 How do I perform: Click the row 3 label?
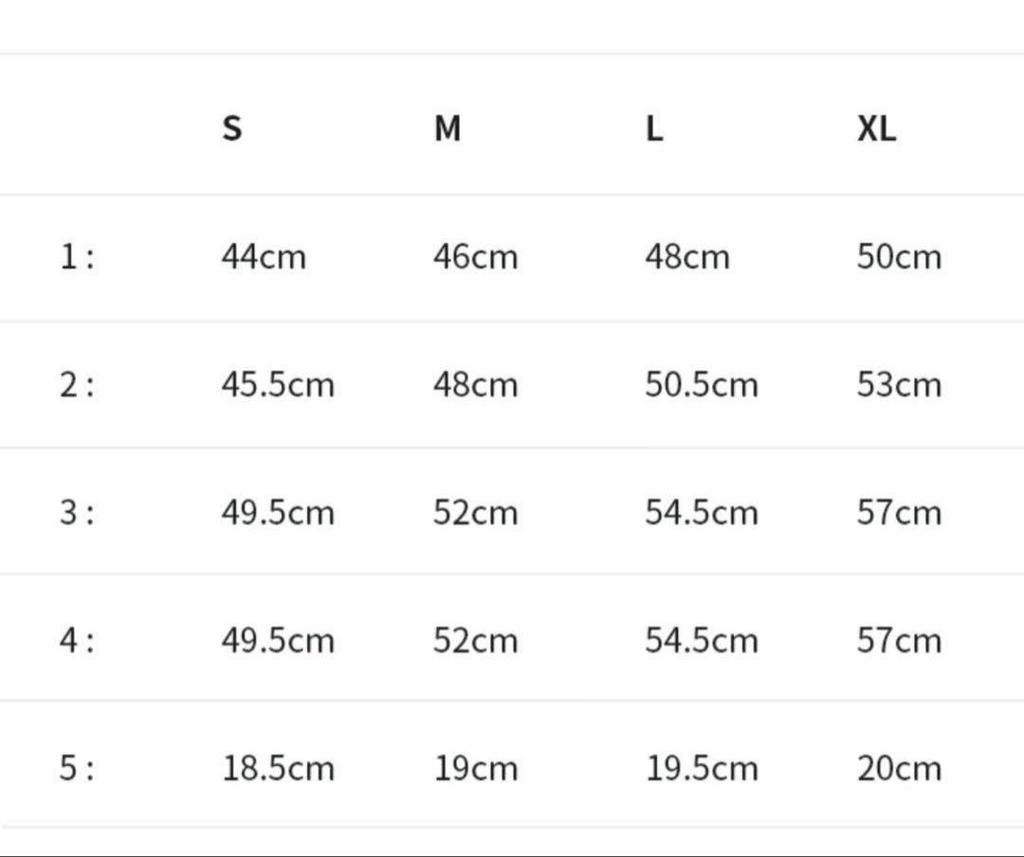pyautogui.click(x=77, y=513)
